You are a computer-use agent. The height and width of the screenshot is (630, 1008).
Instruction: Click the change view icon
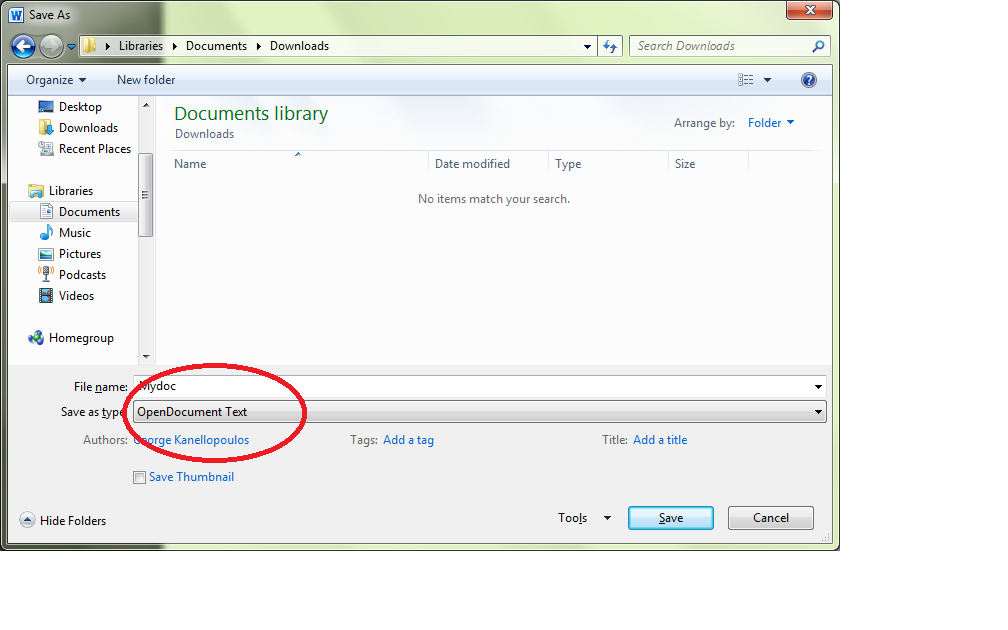[746, 80]
